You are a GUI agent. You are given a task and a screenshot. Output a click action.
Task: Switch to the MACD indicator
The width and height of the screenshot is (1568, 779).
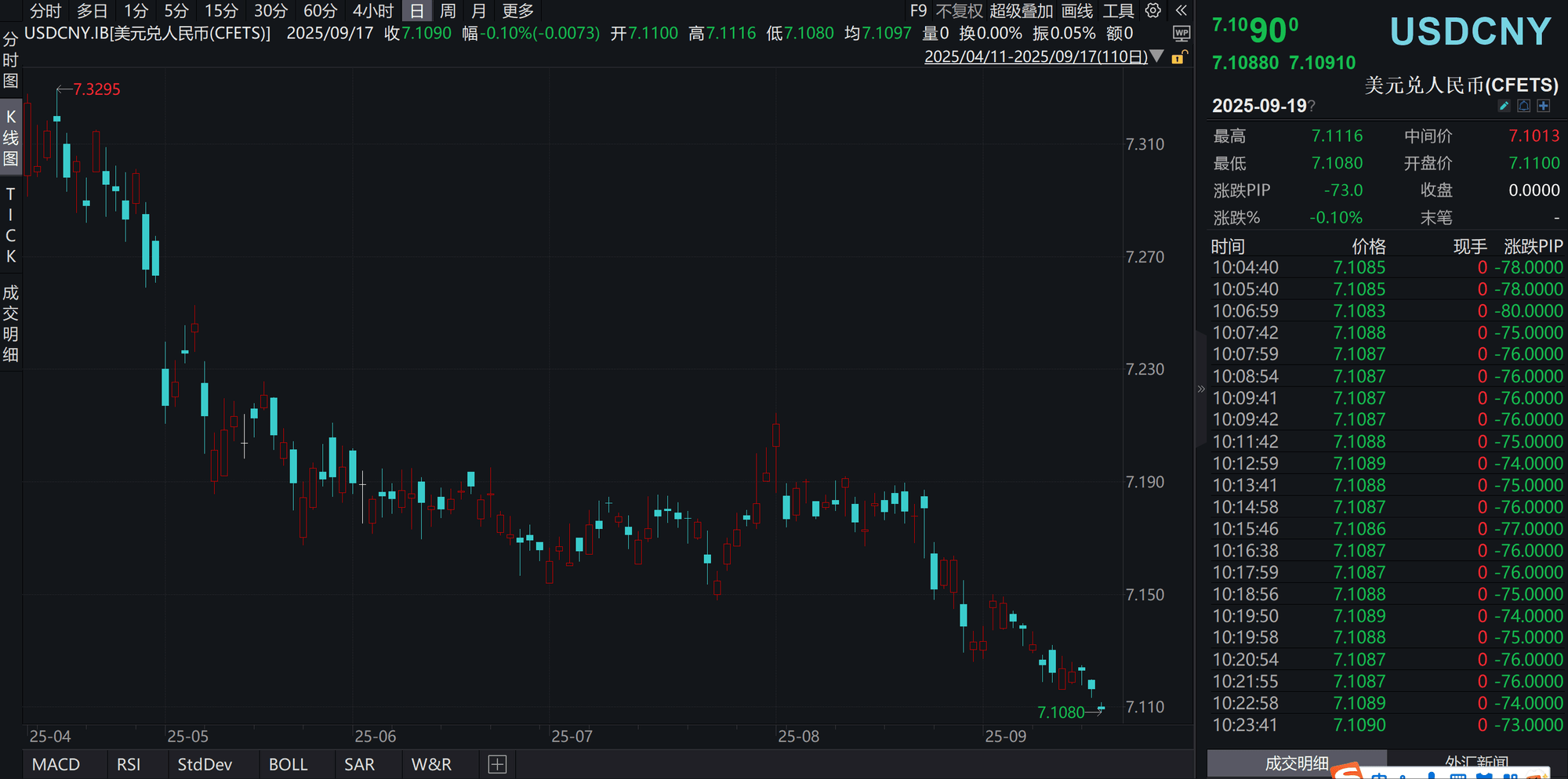click(x=56, y=764)
